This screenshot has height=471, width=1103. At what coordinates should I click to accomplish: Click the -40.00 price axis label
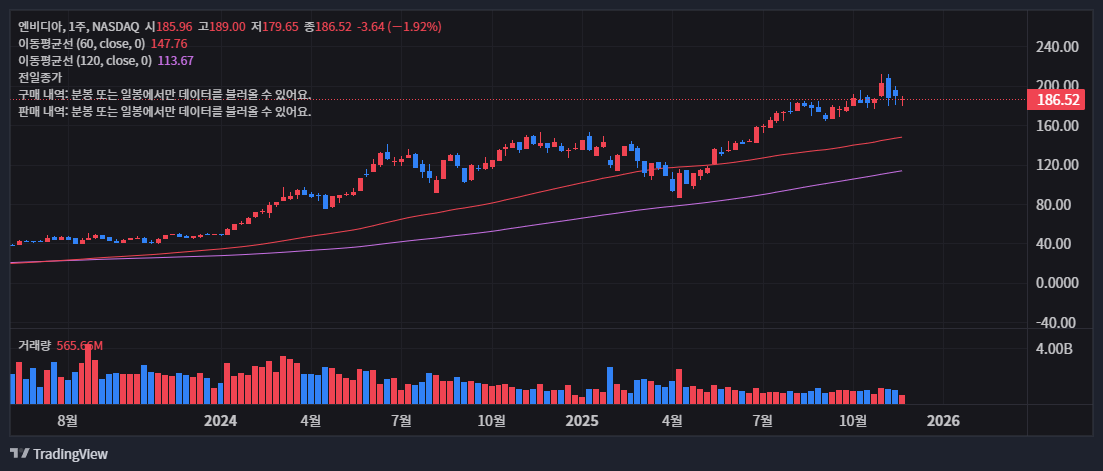(1057, 323)
